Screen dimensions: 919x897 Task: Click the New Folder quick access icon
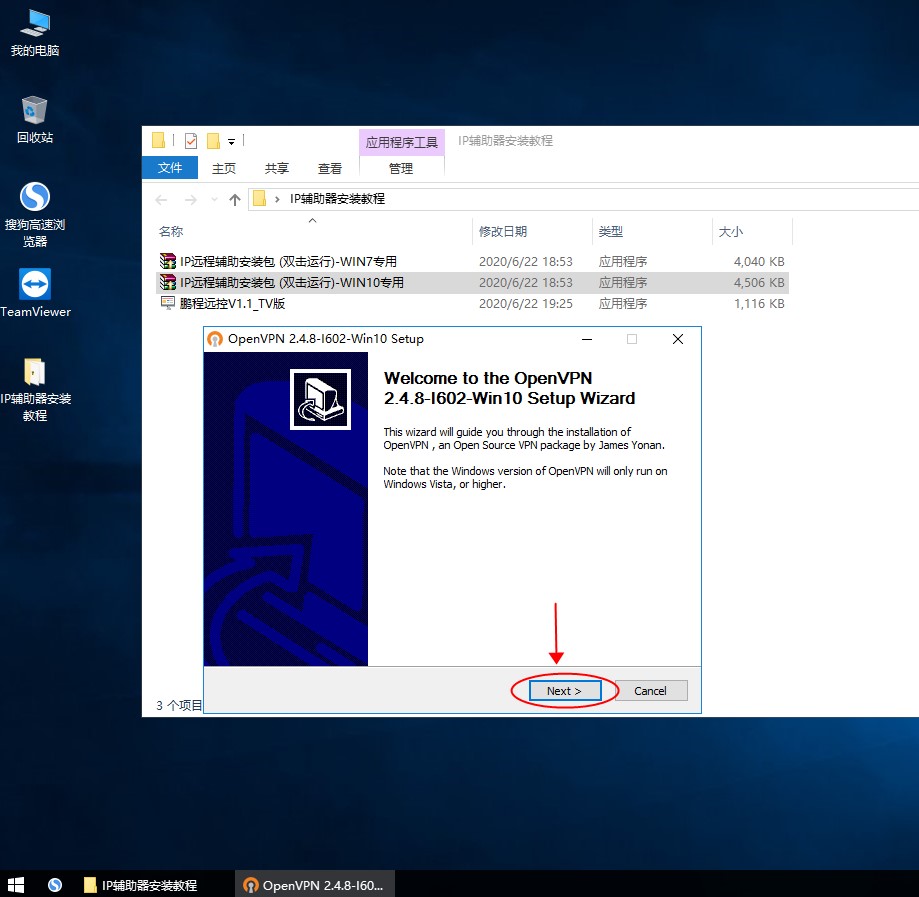213,141
